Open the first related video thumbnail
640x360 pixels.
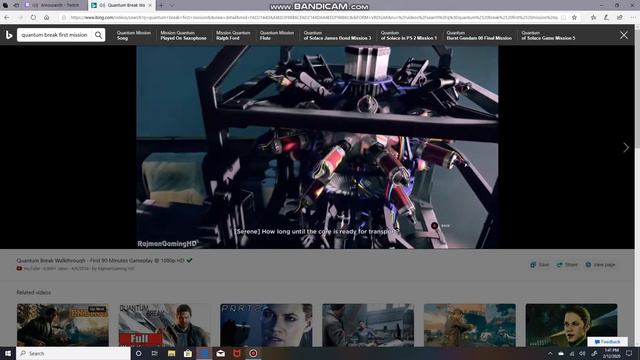coord(63,325)
